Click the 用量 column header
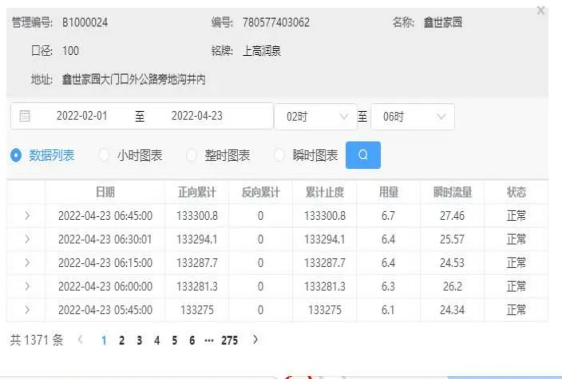Viewport: 563px width, 380px height. pyautogui.click(x=388, y=192)
